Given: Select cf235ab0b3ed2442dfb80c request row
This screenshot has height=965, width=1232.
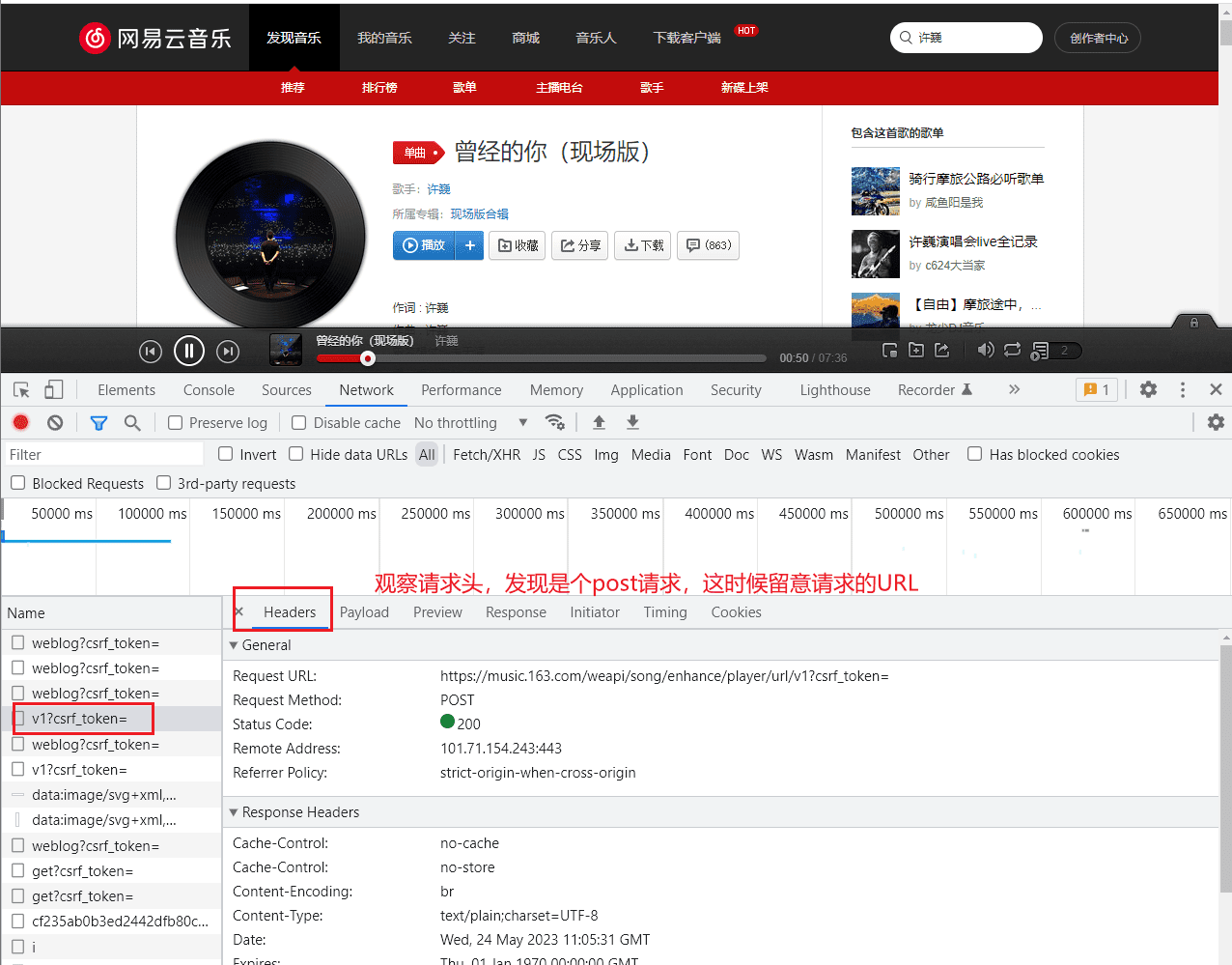Looking at the screenshot, I should click(111, 922).
